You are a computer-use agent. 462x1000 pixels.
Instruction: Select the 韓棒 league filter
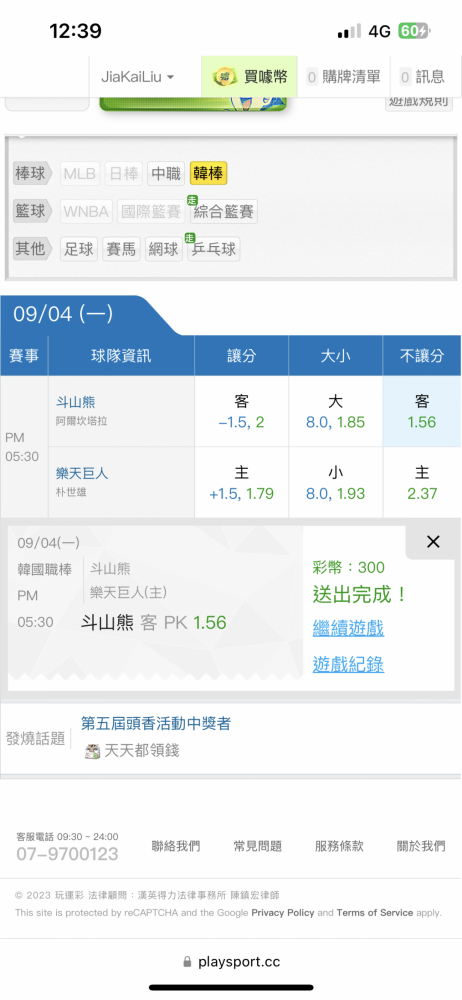coord(208,173)
